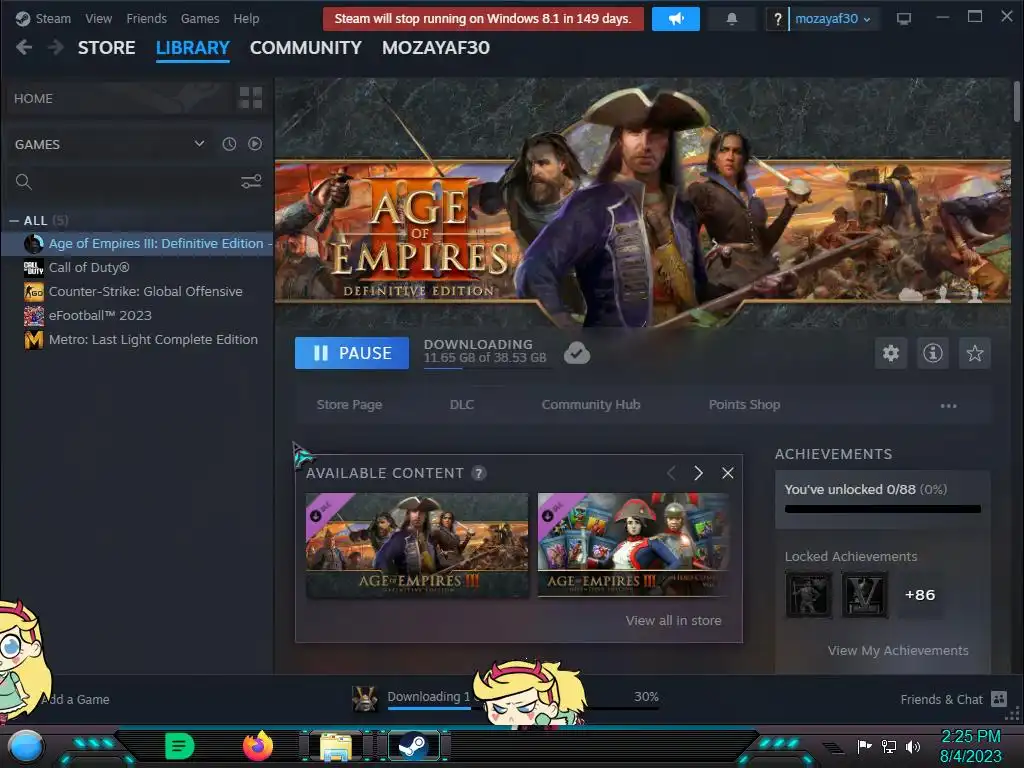The image size is (1024, 768).
Task: Show game information icon
Action: point(933,353)
